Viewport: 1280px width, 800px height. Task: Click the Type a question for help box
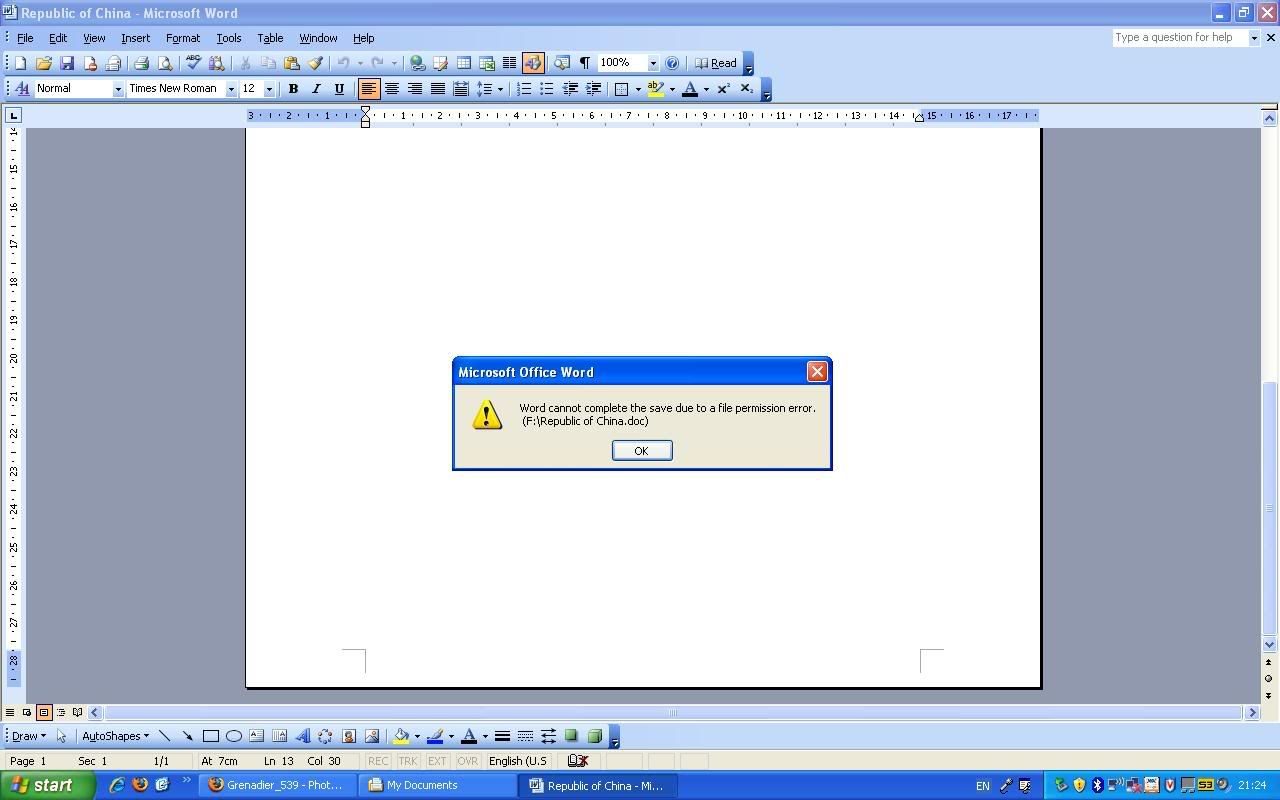(x=1180, y=38)
